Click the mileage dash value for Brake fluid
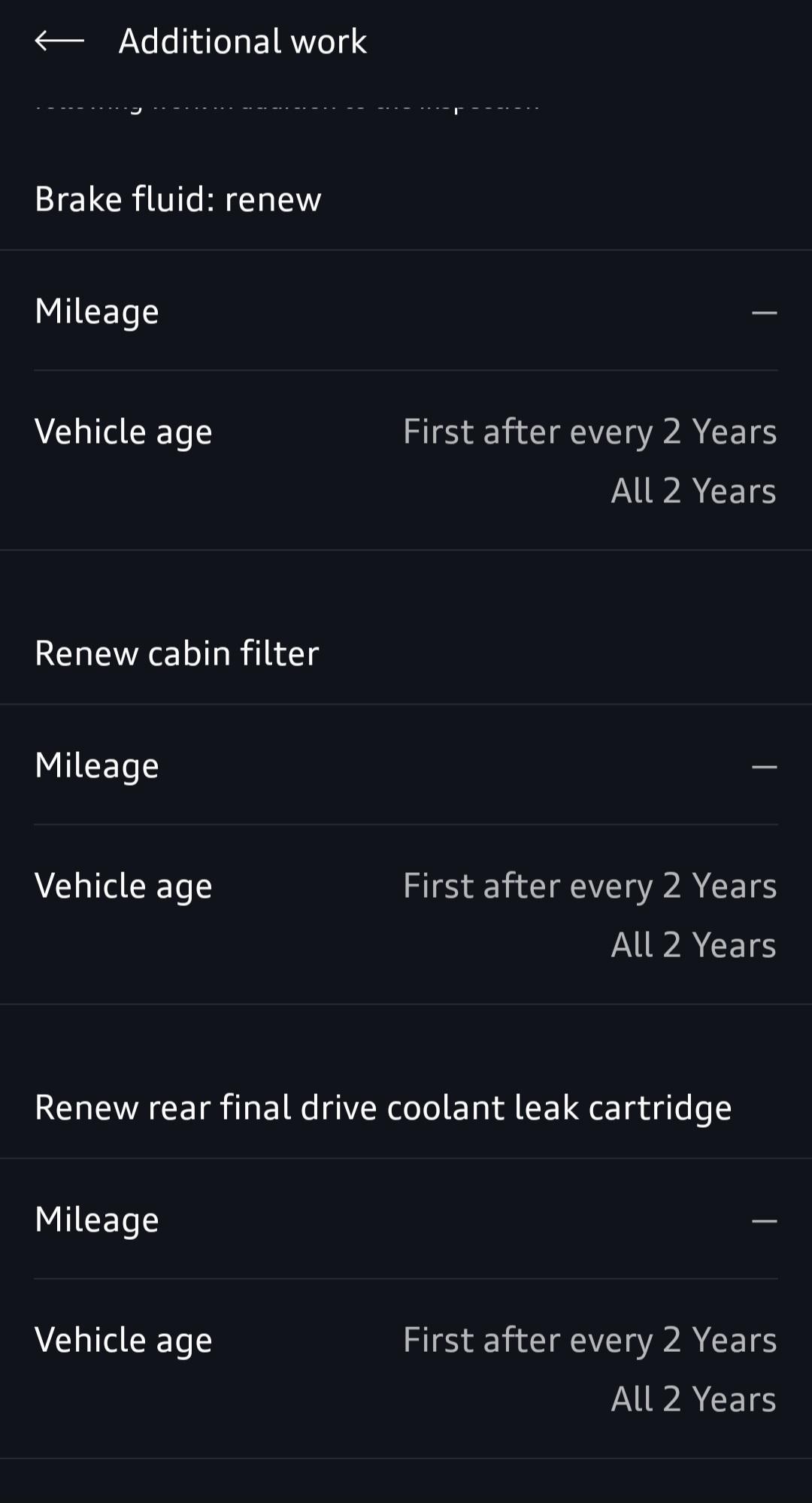 (x=765, y=312)
